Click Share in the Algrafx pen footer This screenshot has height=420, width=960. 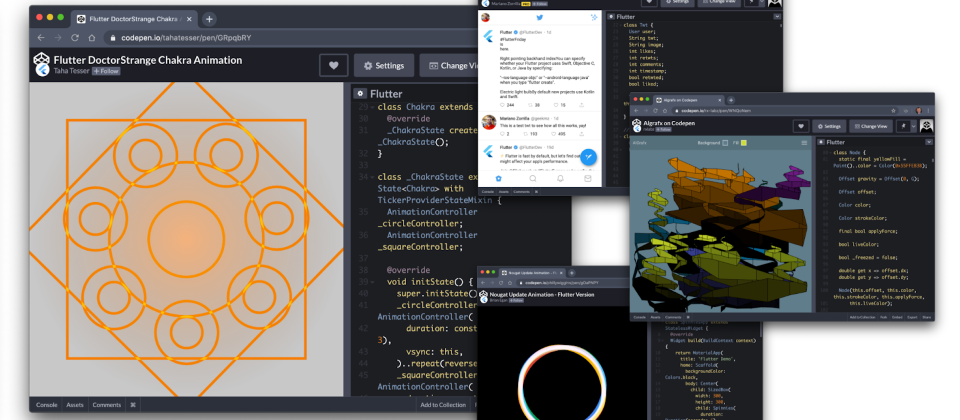click(x=926, y=317)
